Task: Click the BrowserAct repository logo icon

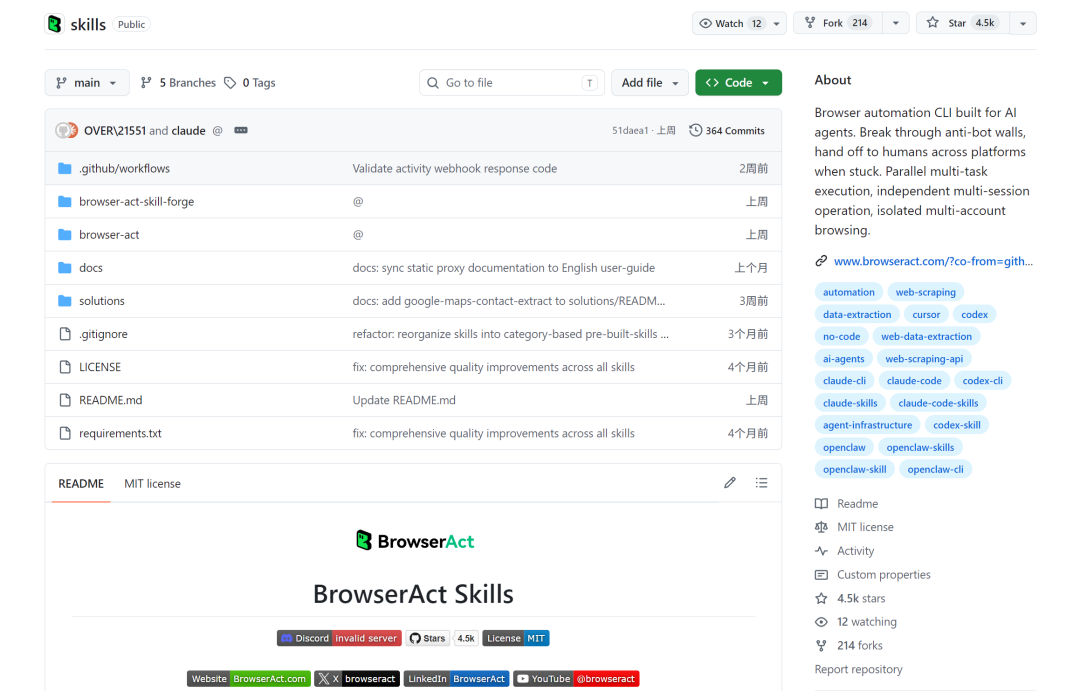Action: pos(54,24)
